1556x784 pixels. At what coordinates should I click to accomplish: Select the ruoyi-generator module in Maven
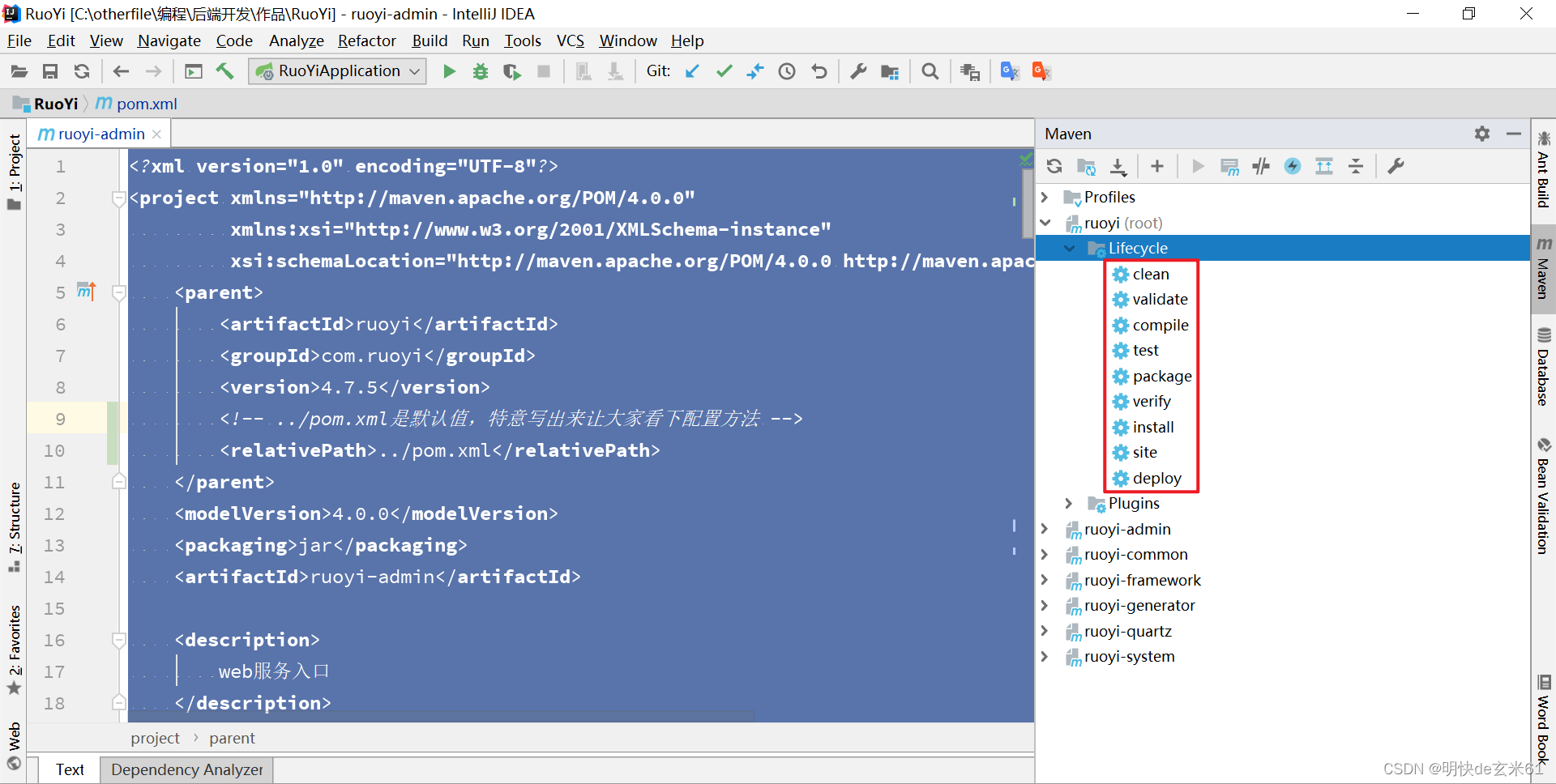click(1139, 605)
